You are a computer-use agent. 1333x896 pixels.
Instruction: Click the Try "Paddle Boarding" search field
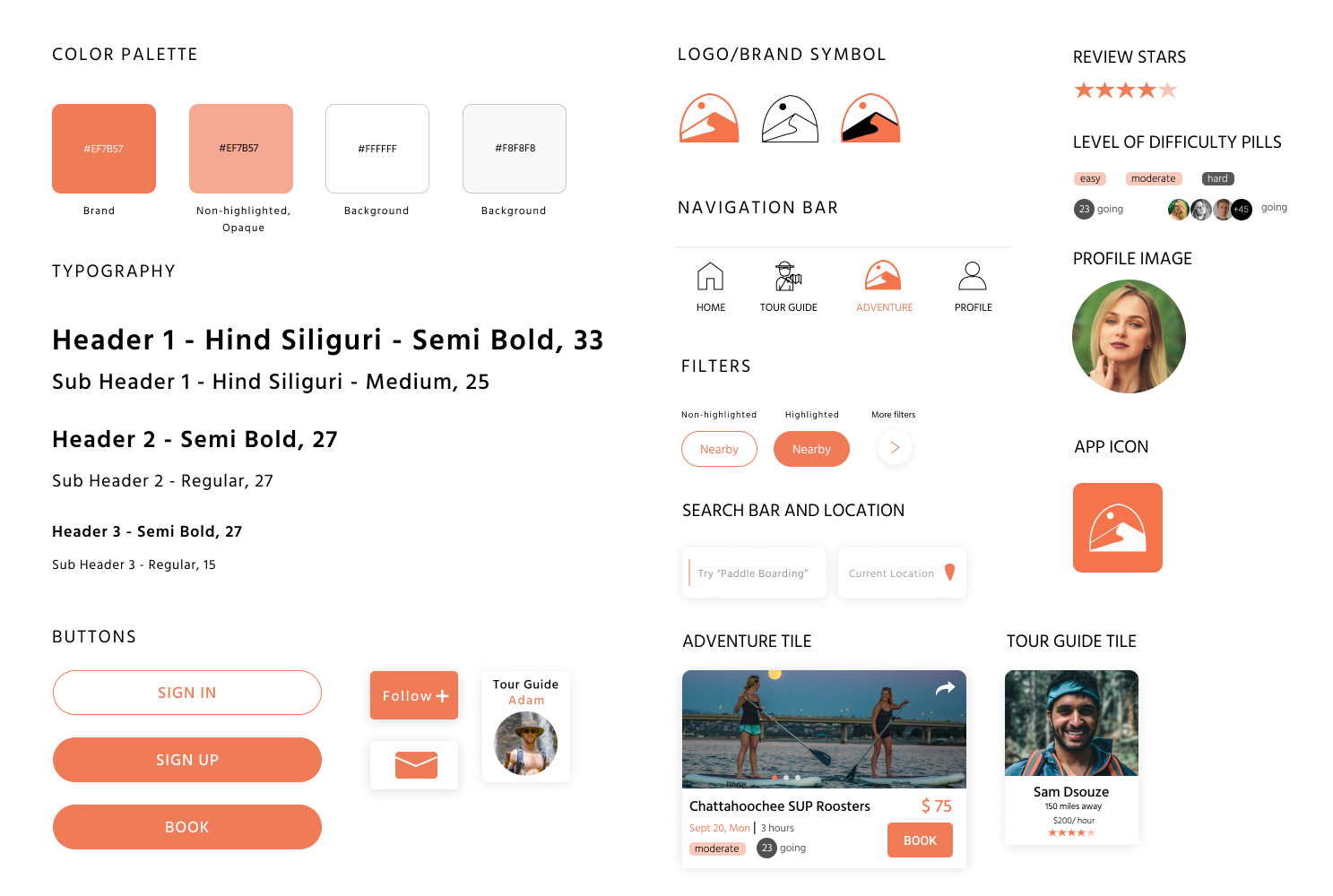754,573
